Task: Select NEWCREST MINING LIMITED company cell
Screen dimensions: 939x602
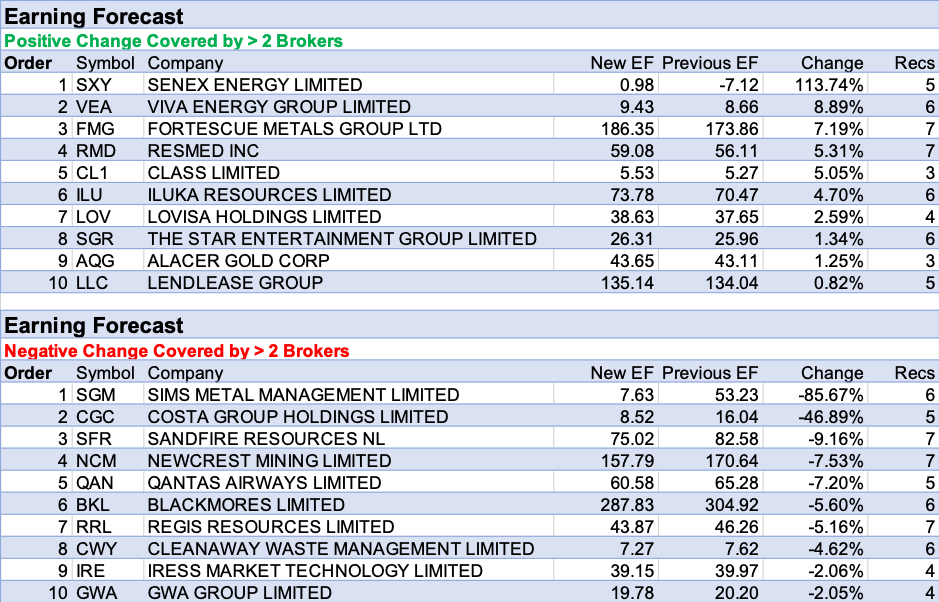Action: click(269, 461)
